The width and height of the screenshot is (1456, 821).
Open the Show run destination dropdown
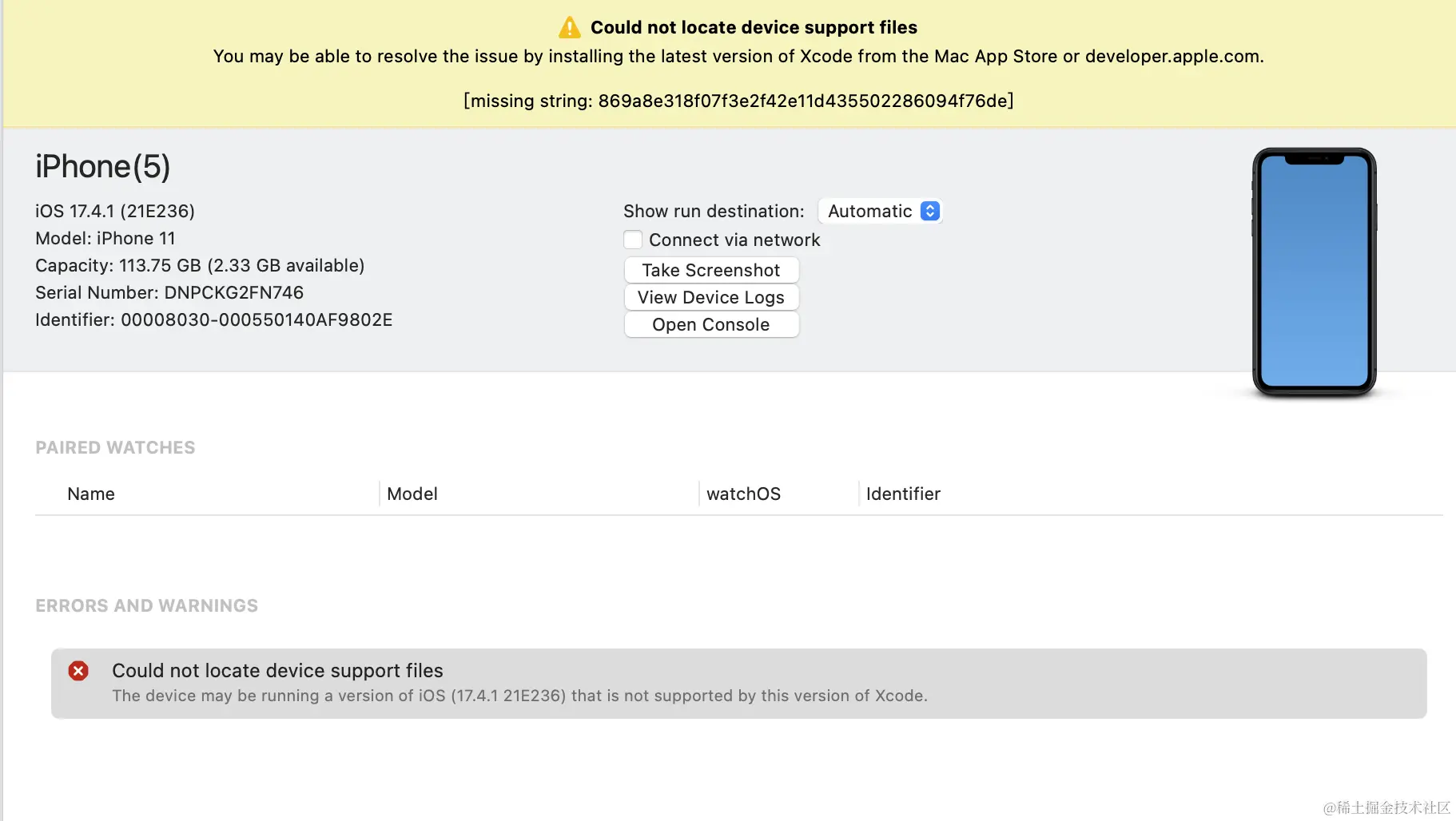881,211
